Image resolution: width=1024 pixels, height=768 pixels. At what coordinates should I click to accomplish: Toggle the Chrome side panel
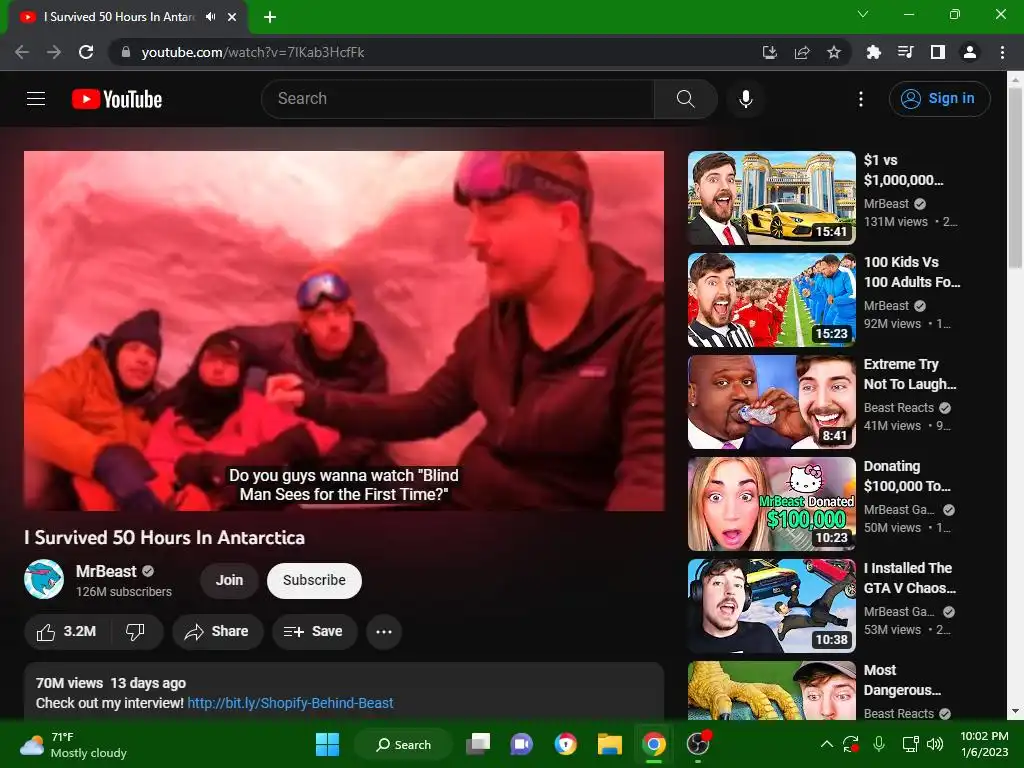click(x=938, y=52)
